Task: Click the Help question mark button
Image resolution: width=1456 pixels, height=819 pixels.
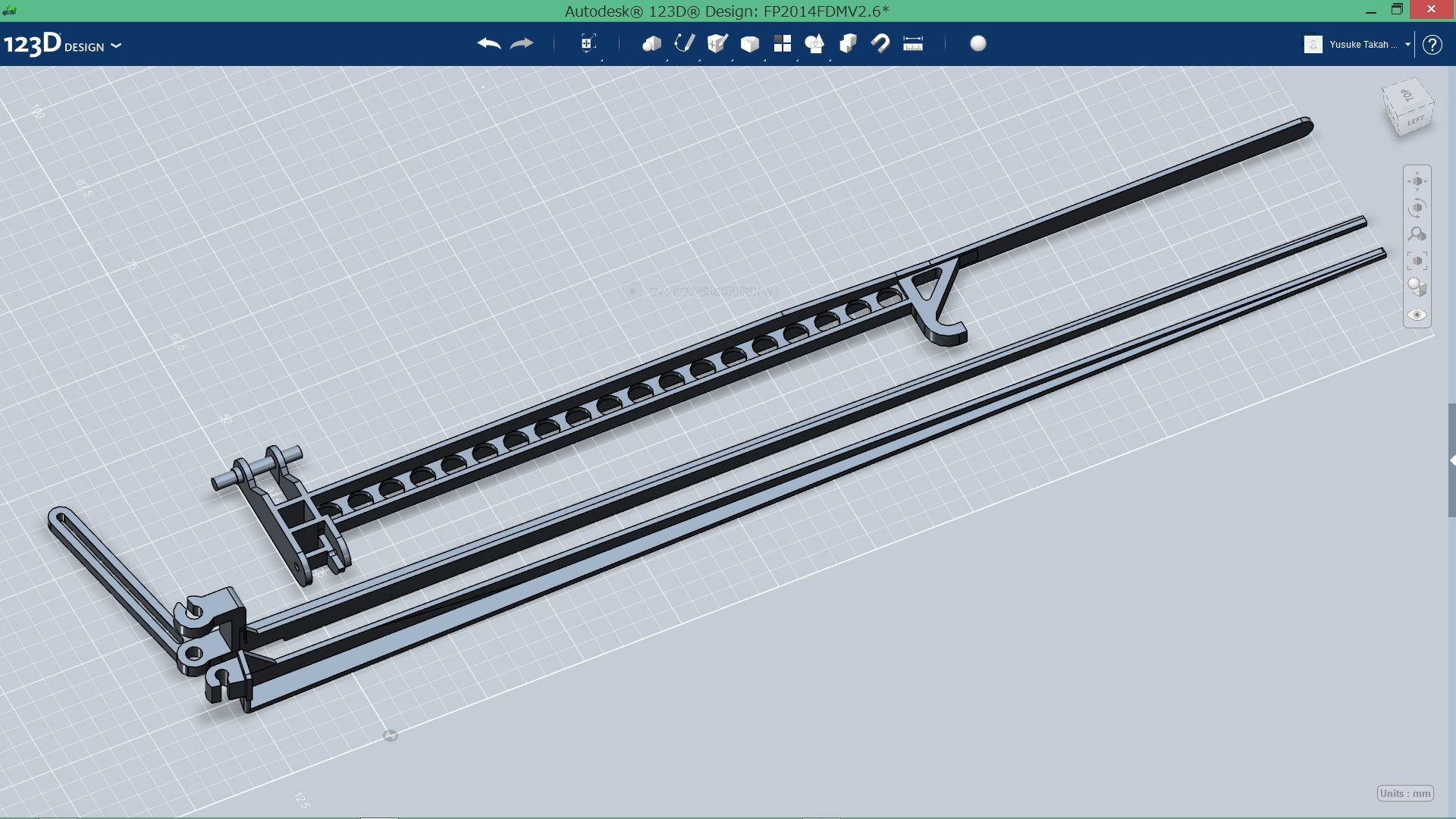Action: pyautogui.click(x=1432, y=44)
